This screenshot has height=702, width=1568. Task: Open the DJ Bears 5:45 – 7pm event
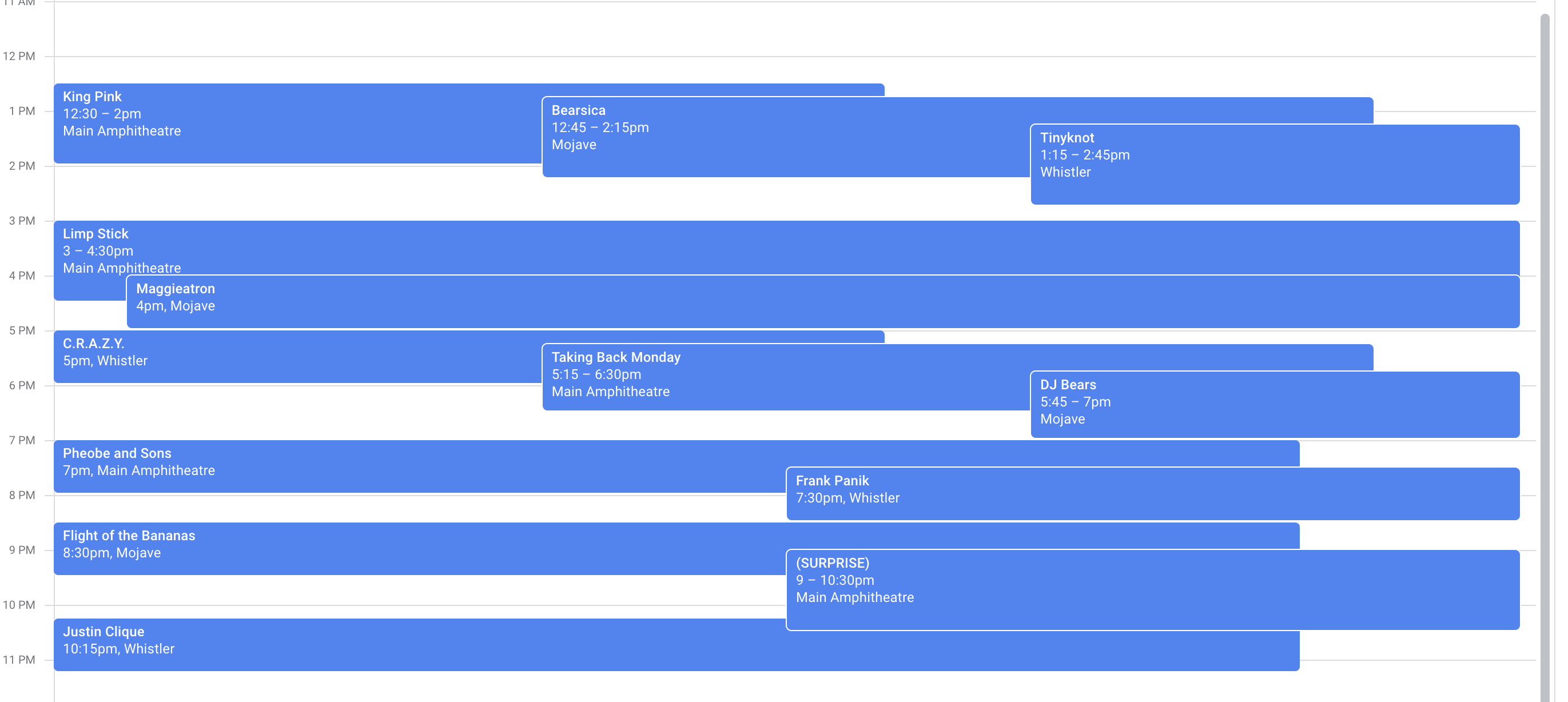point(1275,405)
